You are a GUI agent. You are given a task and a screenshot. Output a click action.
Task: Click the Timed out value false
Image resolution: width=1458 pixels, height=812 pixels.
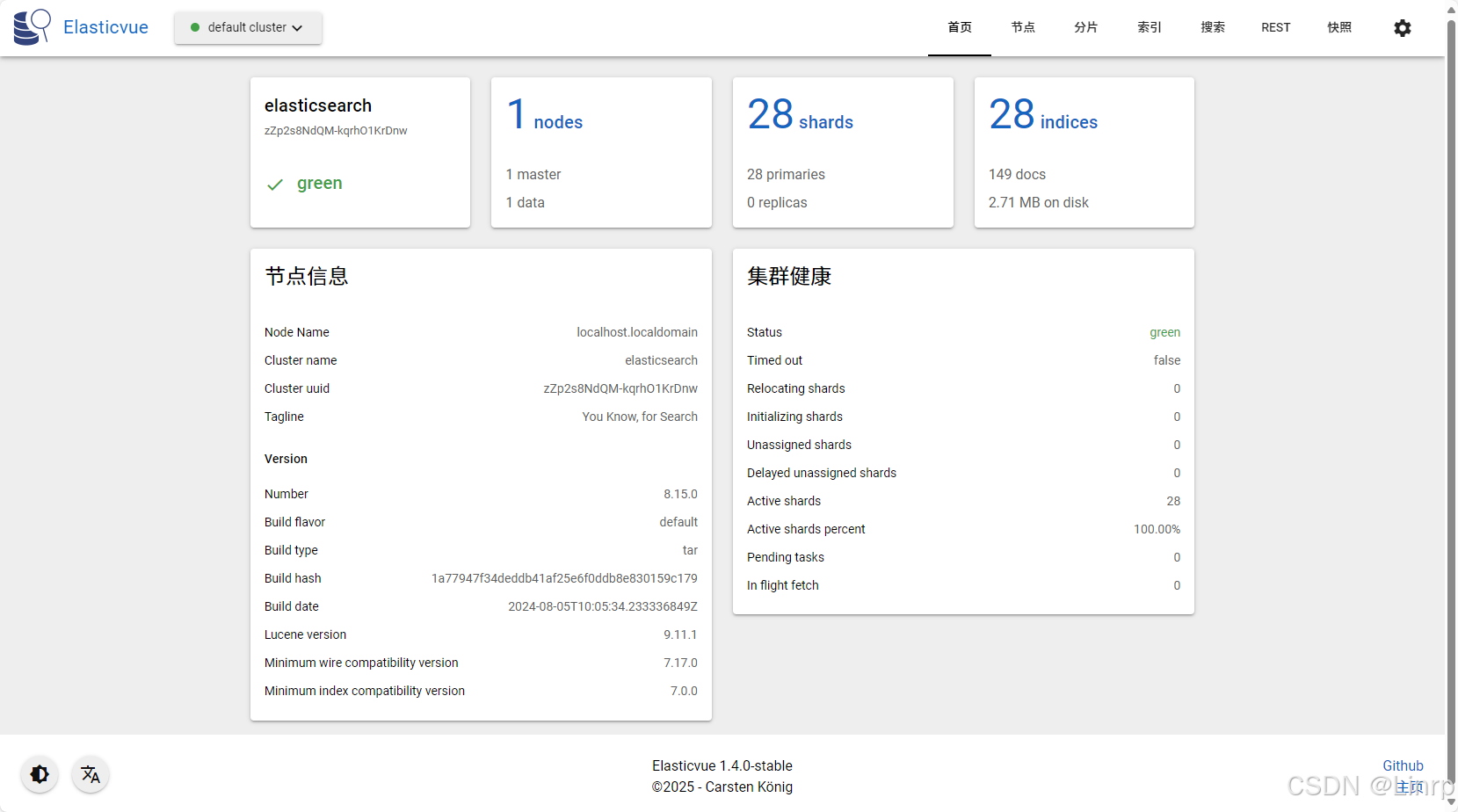(1167, 360)
